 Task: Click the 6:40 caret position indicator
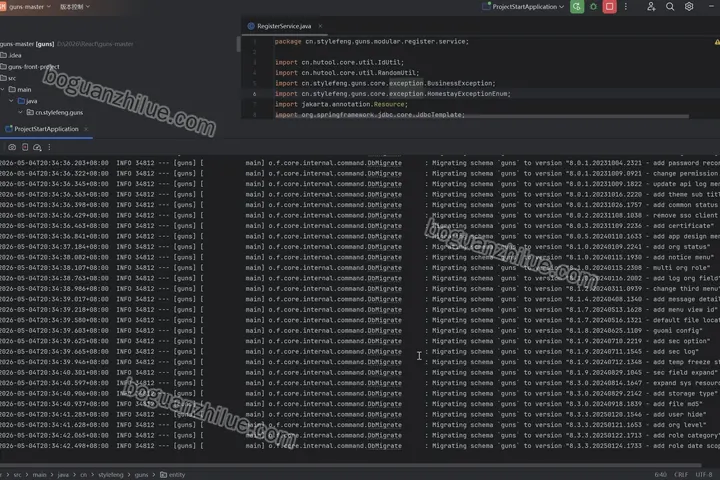click(x=660, y=474)
